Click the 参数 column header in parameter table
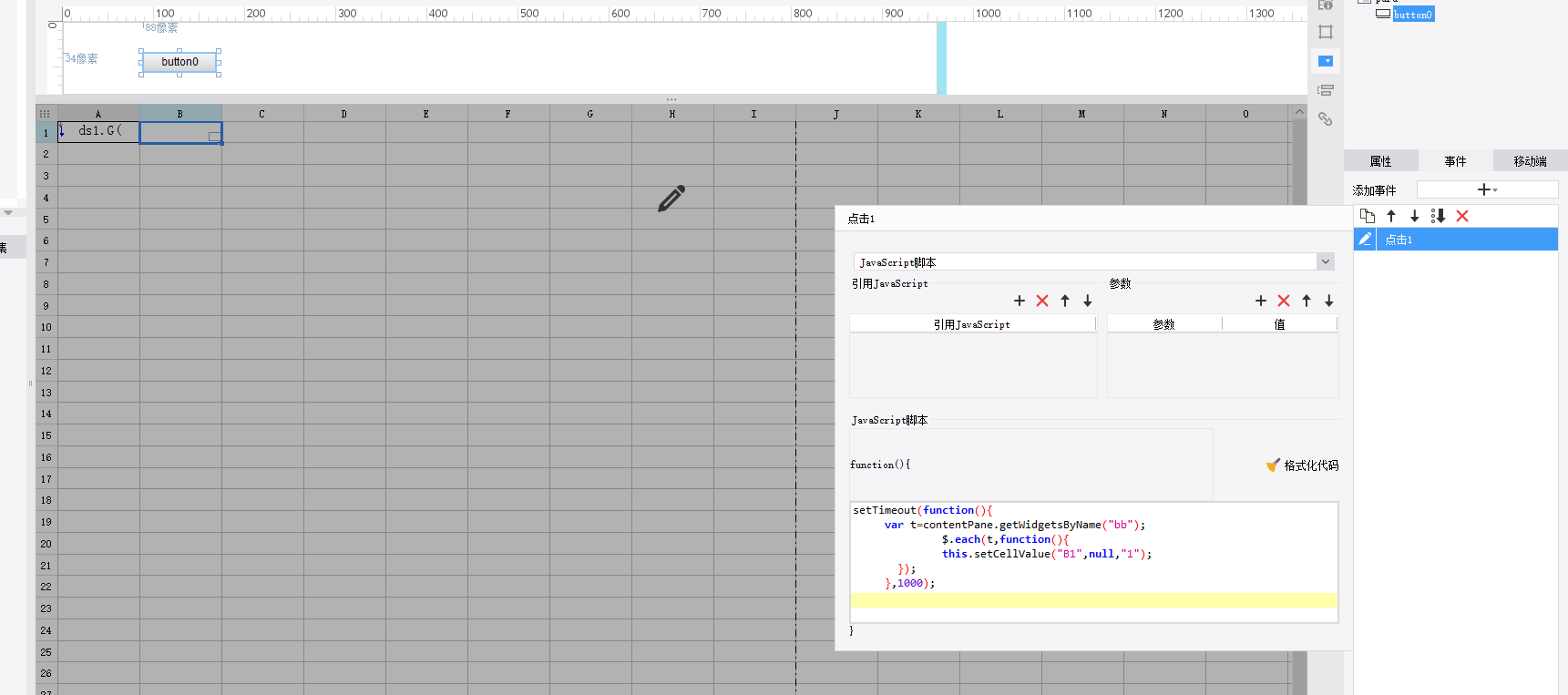 pos(1164,323)
